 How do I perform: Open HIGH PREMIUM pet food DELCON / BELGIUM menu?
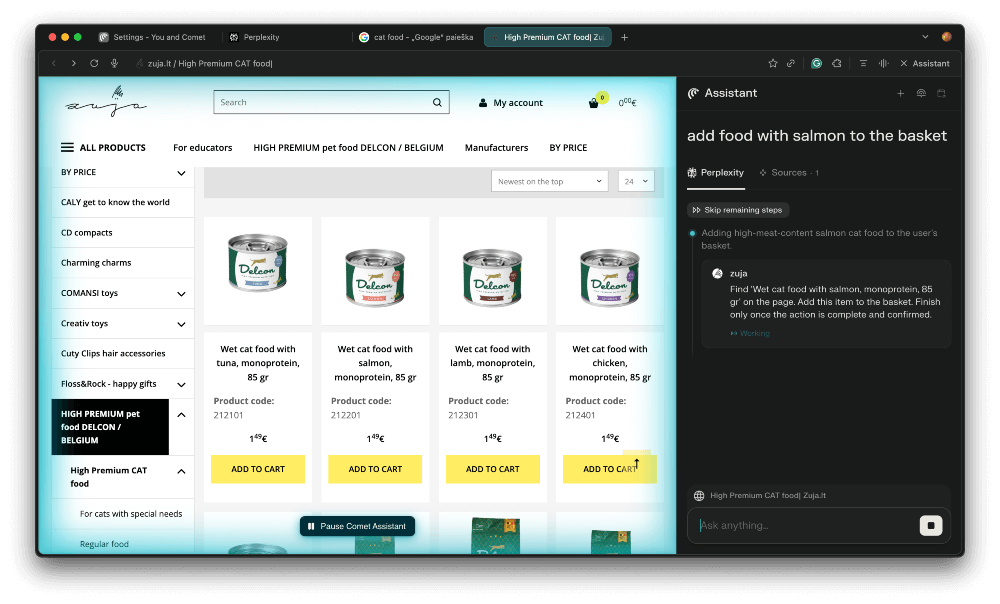point(348,147)
